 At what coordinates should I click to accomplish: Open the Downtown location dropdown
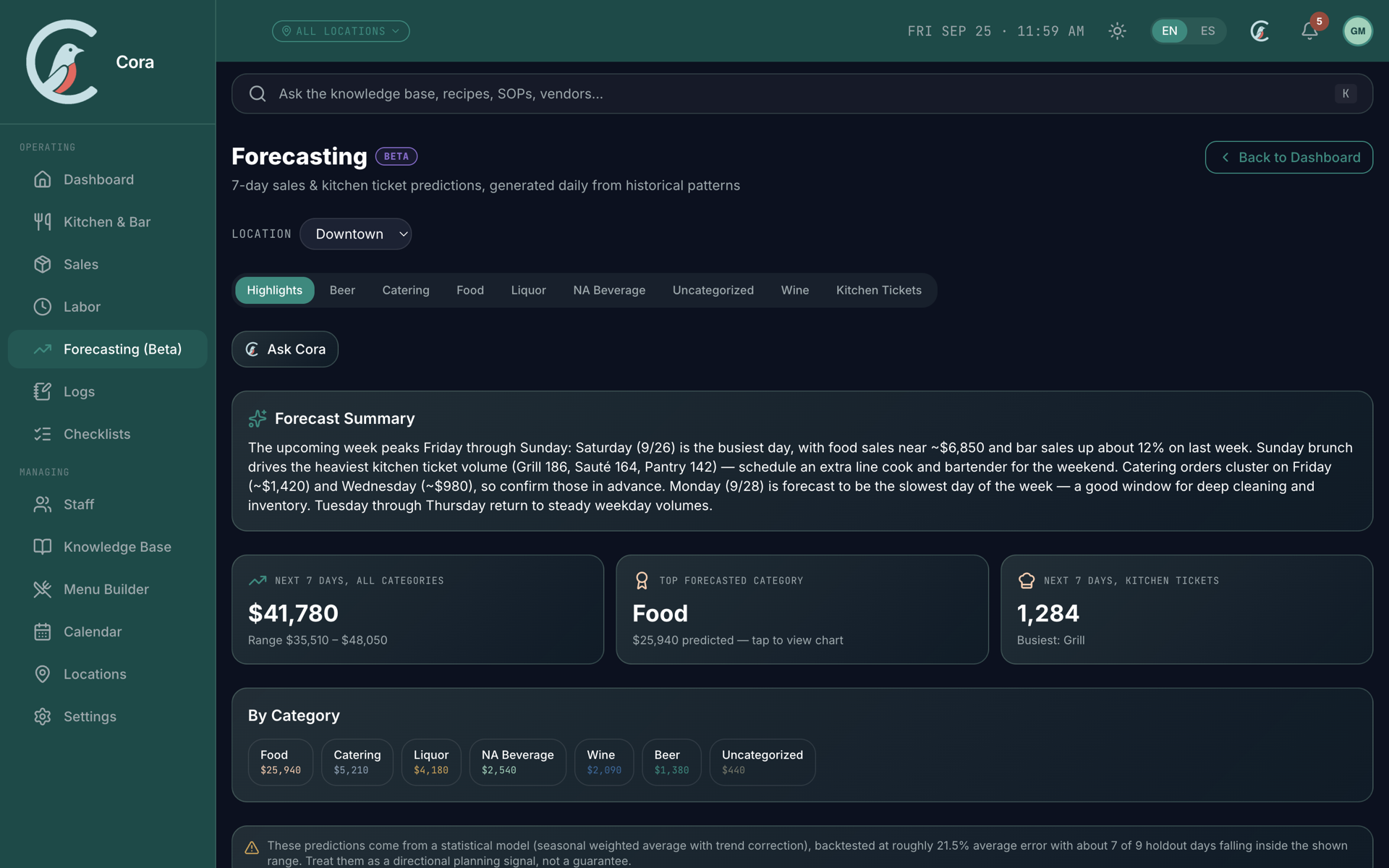(356, 234)
